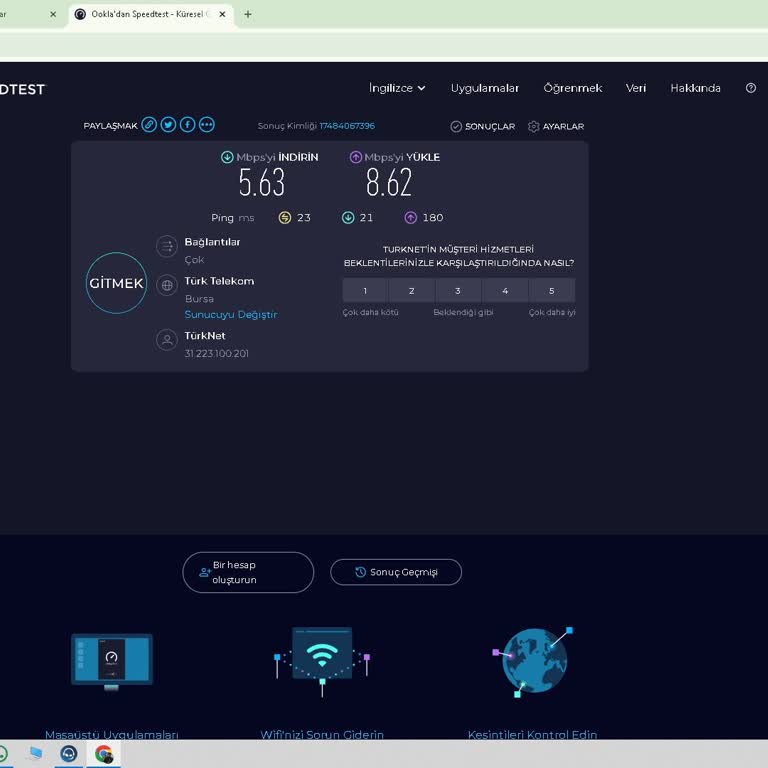Rate TurkNet customer service 1
Viewport: 768px width, 768px height.
(365, 291)
